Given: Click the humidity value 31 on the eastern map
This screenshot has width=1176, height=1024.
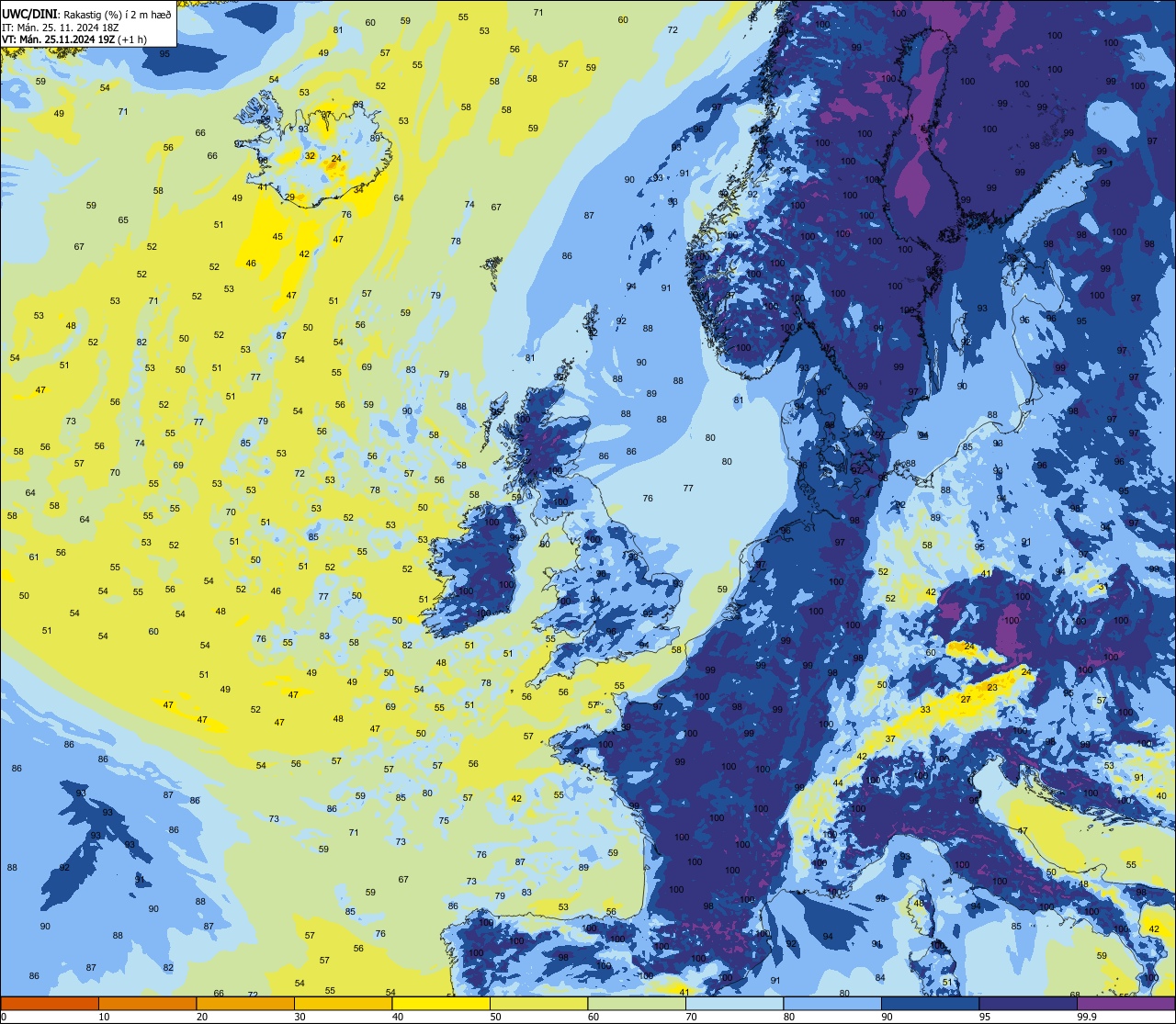Looking at the screenshot, I should [1102, 587].
